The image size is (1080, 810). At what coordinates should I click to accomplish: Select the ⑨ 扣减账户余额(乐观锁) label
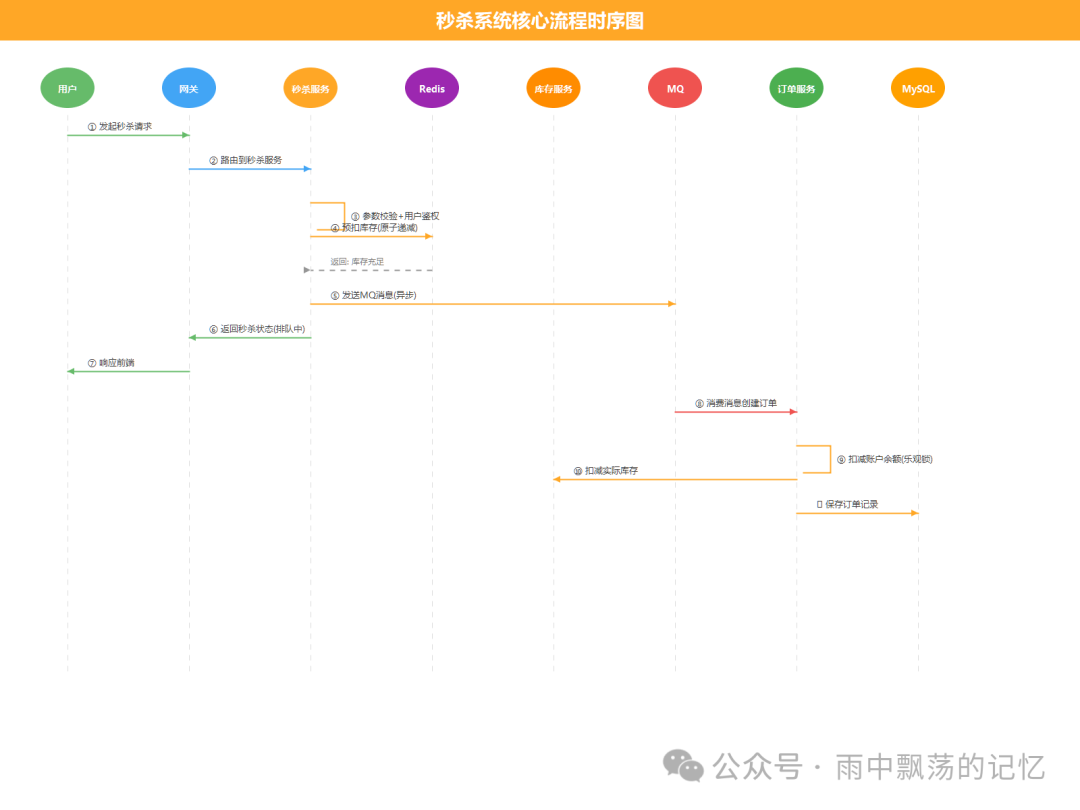point(885,459)
